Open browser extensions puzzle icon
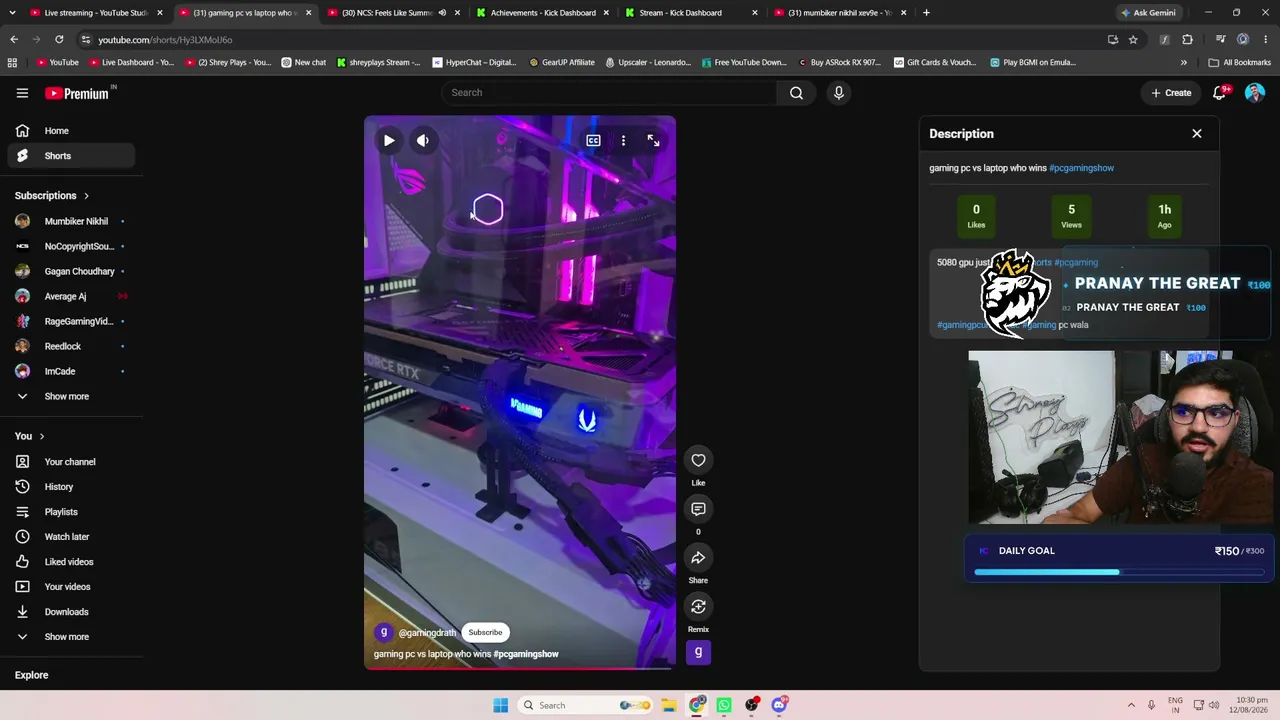 1187,40
